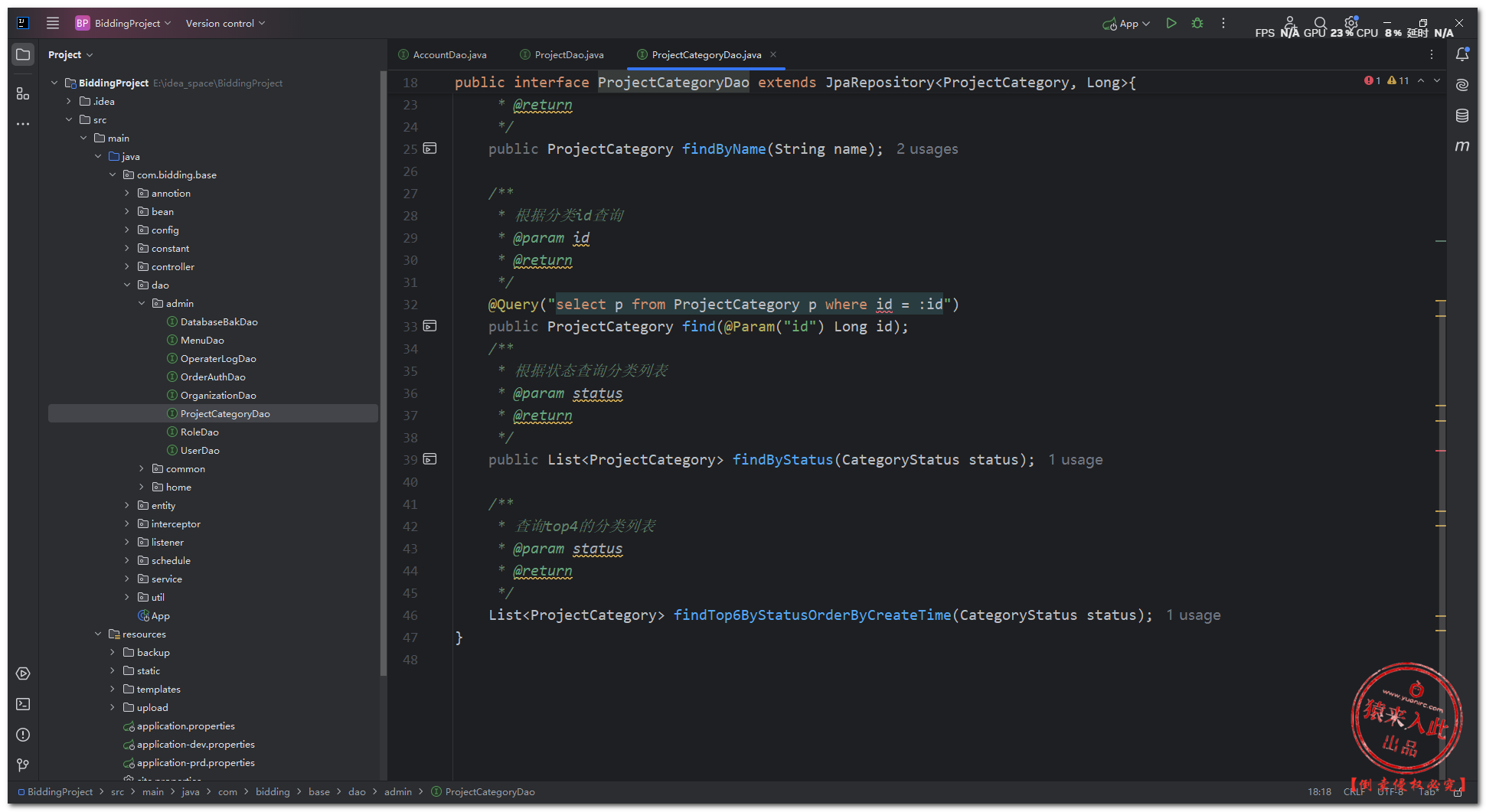Open the main hamburger menu
This screenshot has width=1486, height=812.
[x=53, y=23]
